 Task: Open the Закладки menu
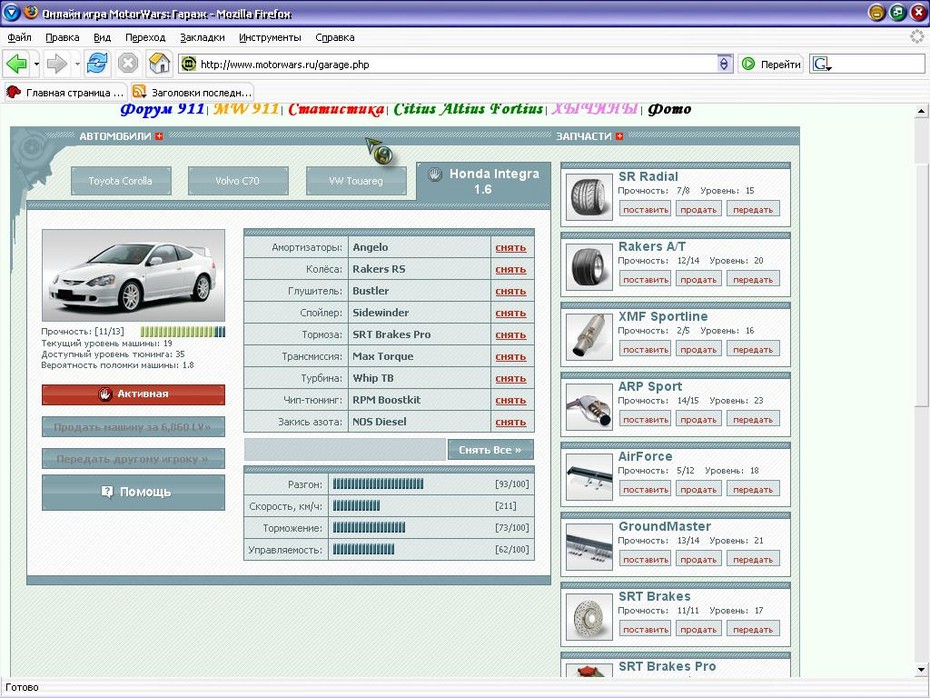point(202,37)
